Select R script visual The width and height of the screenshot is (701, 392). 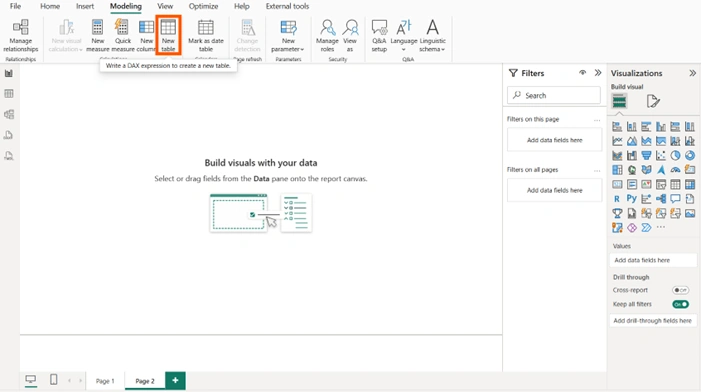pos(617,199)
